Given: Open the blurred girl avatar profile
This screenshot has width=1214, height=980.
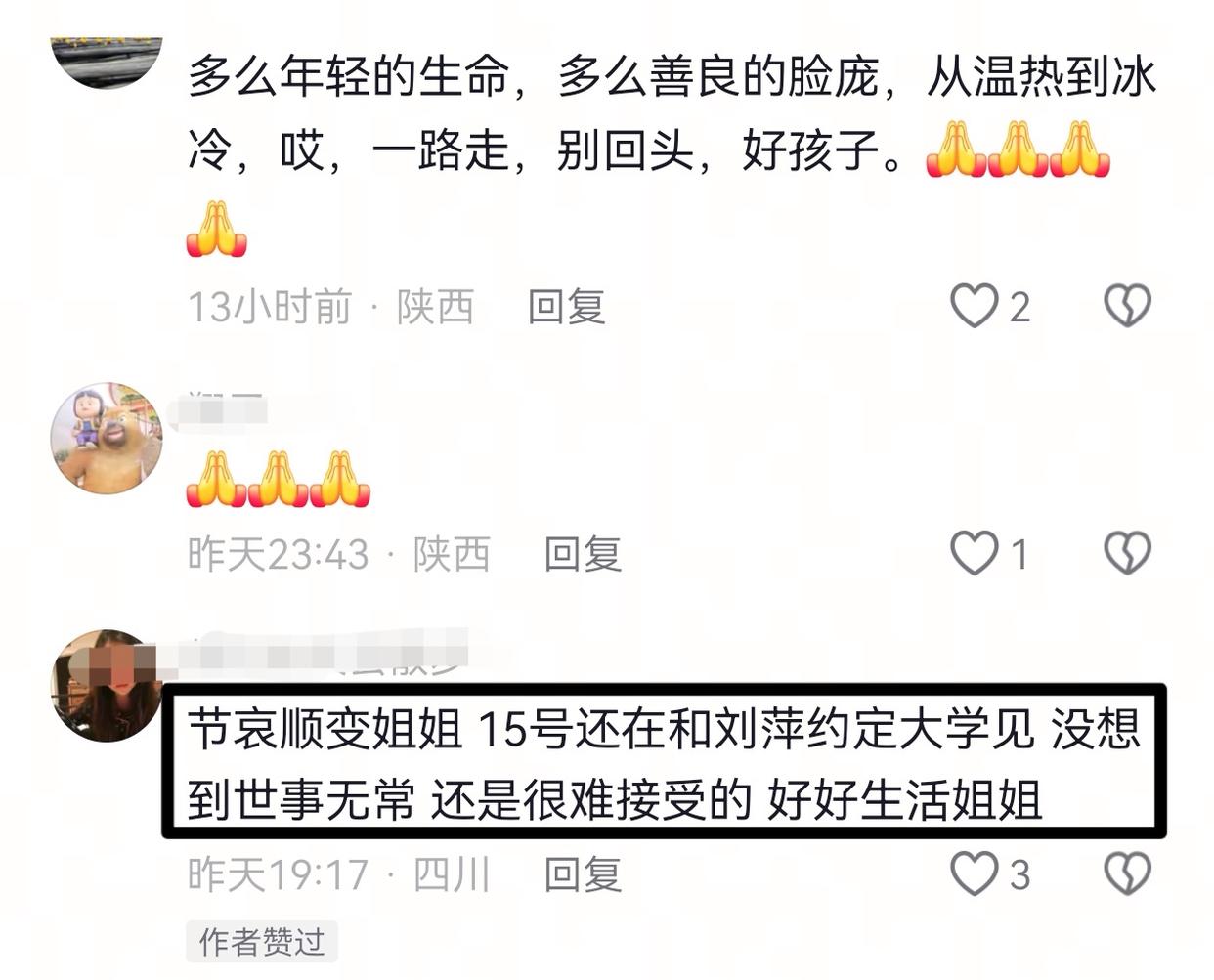Looking at the screenshot, I should click(x=107, y=685).
